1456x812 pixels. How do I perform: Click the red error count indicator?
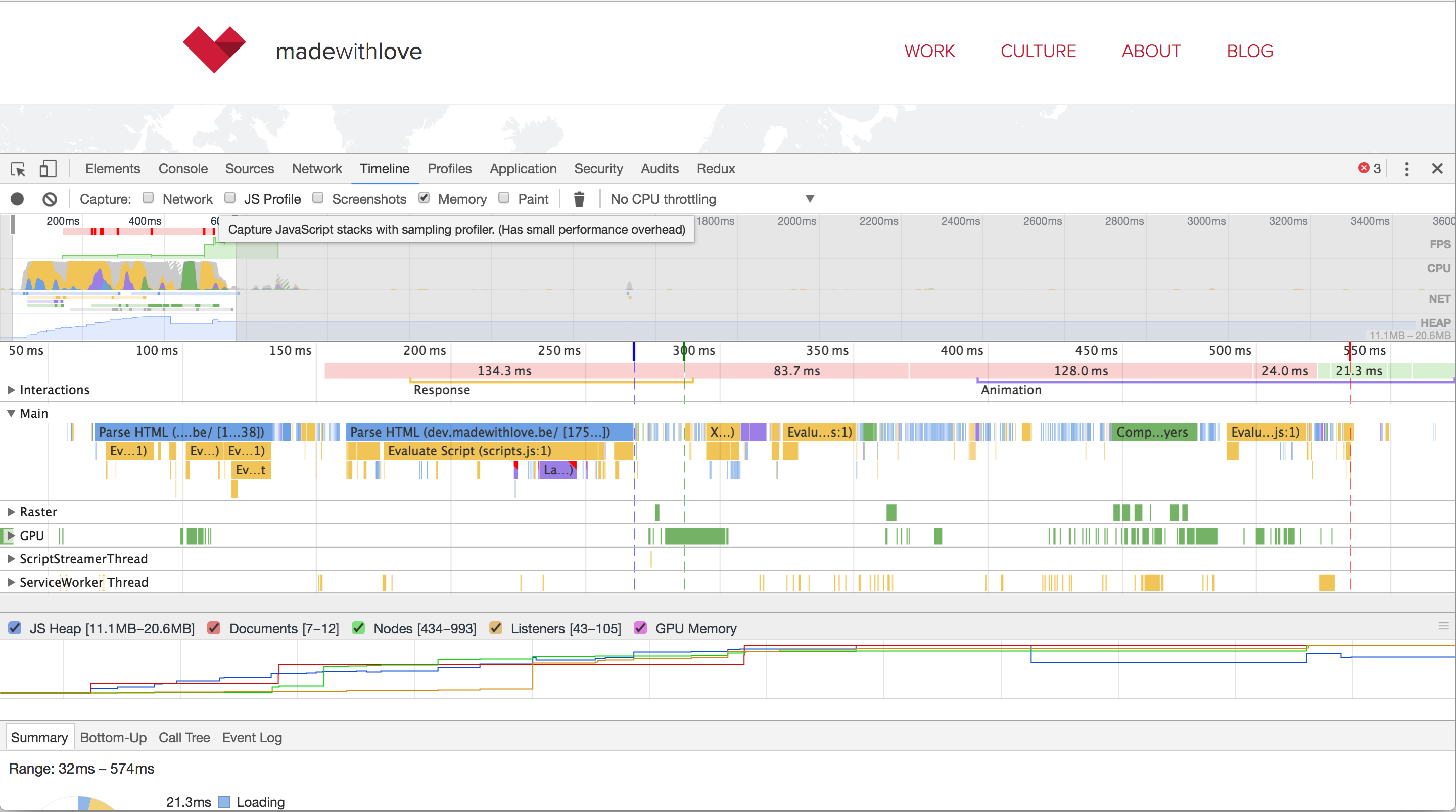[x=1370, y=168]
